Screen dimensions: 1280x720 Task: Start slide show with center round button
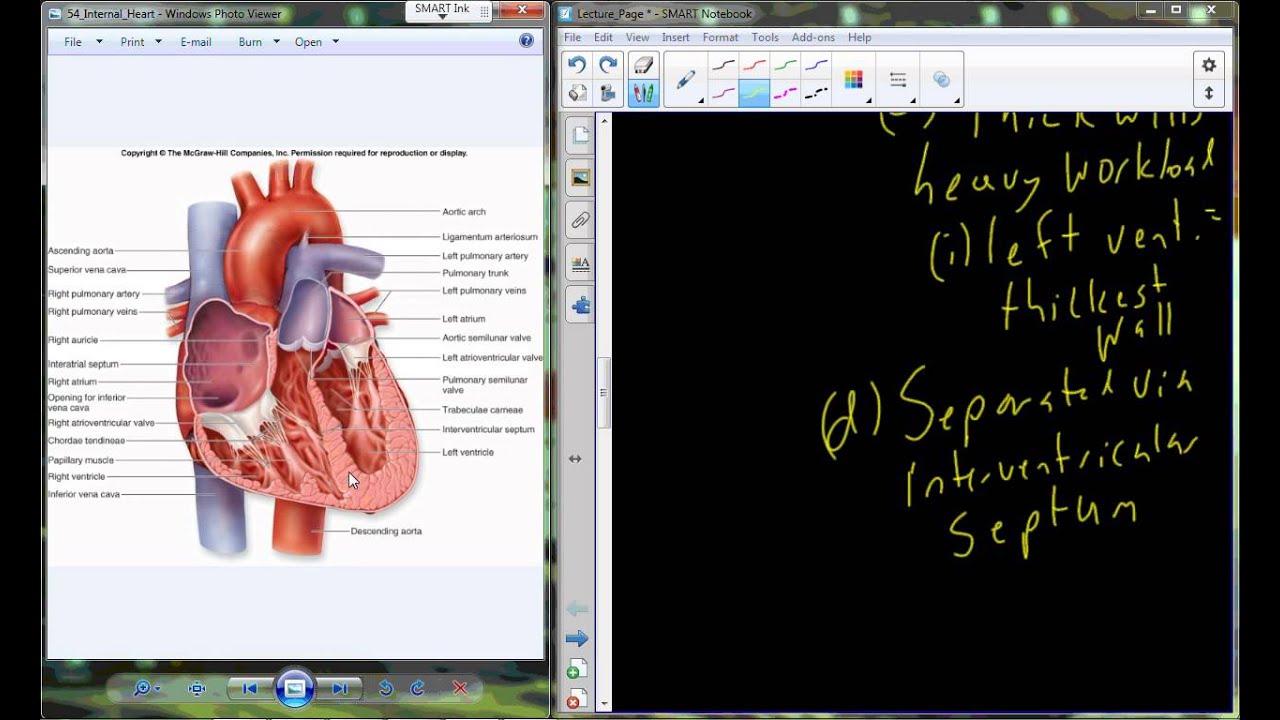click(x=294, y=688)
